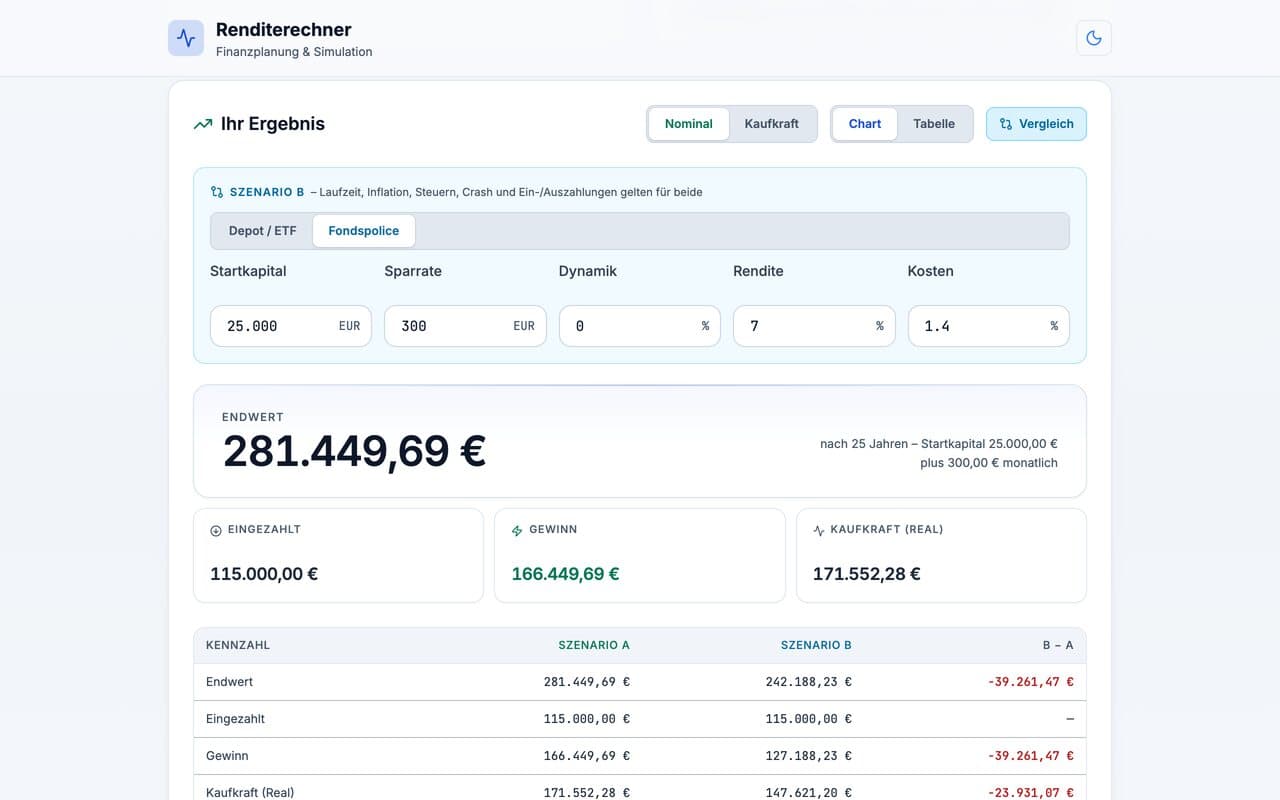Image resolution: width=1280 pixels, height=800 pixels.
Task: Click Szenario A Gewinn 166.449,69 € table cell
Action: (x=587, y=756)
